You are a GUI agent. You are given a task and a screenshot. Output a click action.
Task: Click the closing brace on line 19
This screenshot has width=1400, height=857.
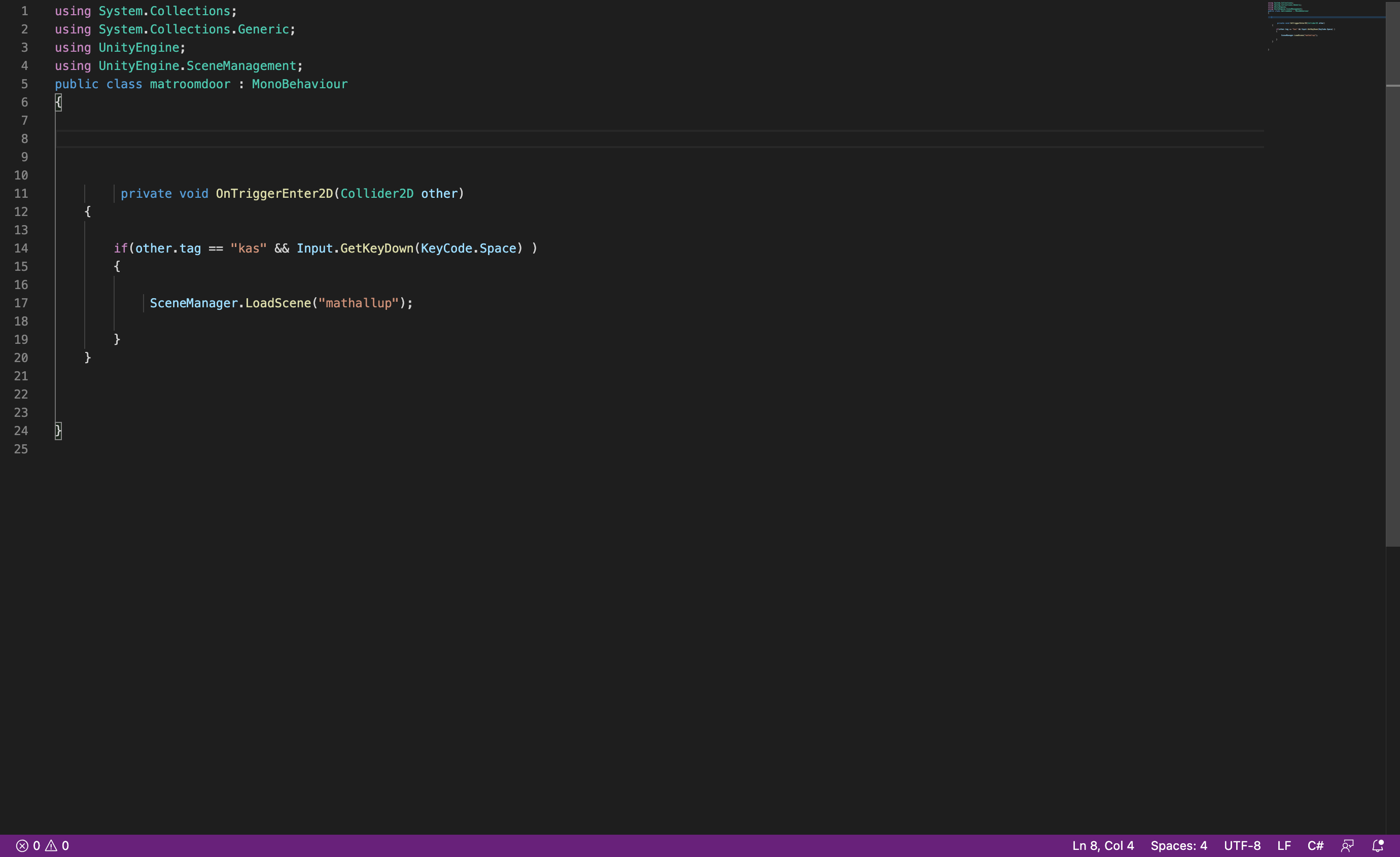coord(117,340)
